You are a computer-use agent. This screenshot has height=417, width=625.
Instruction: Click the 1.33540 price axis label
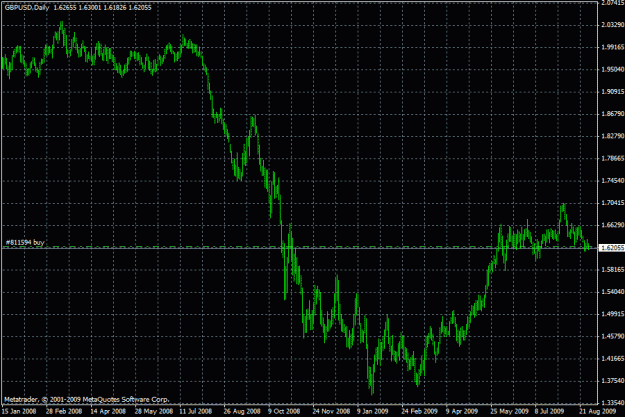point(613,403)
